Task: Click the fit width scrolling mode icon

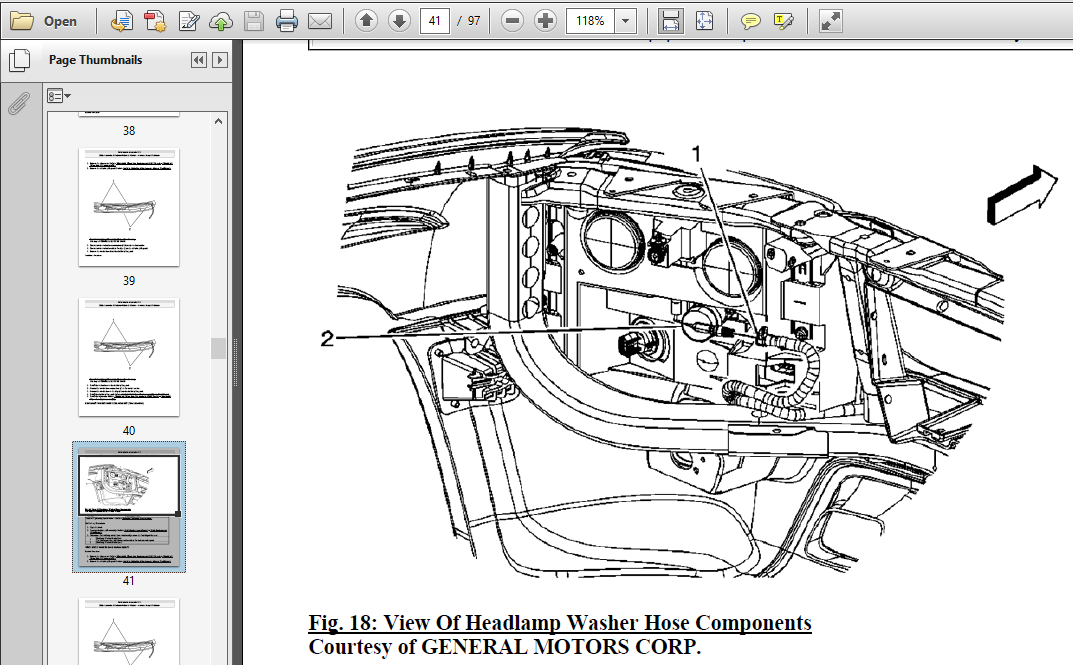Action: [x=671, y=21]
